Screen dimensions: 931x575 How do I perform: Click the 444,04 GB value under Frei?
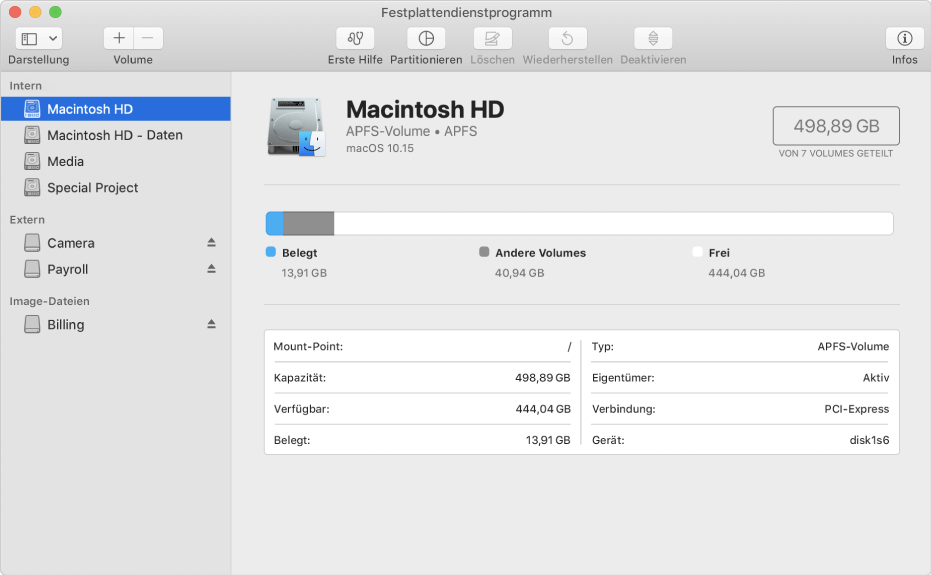point(737,273)
